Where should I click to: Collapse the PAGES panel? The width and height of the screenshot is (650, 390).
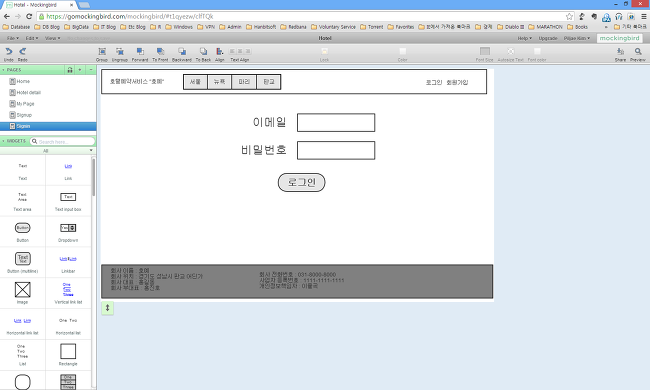(3, 70)
